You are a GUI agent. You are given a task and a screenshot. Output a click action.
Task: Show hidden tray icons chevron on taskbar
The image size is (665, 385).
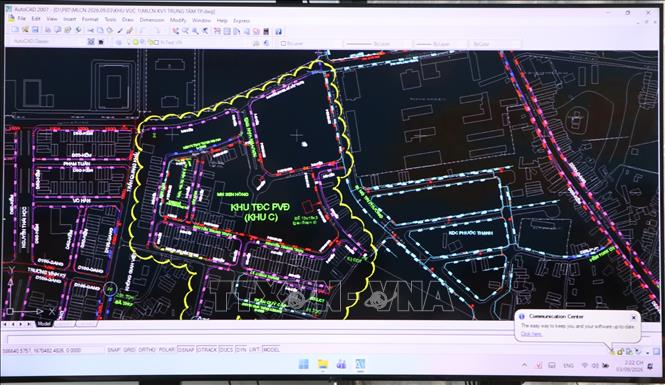(x=524, y=365)
